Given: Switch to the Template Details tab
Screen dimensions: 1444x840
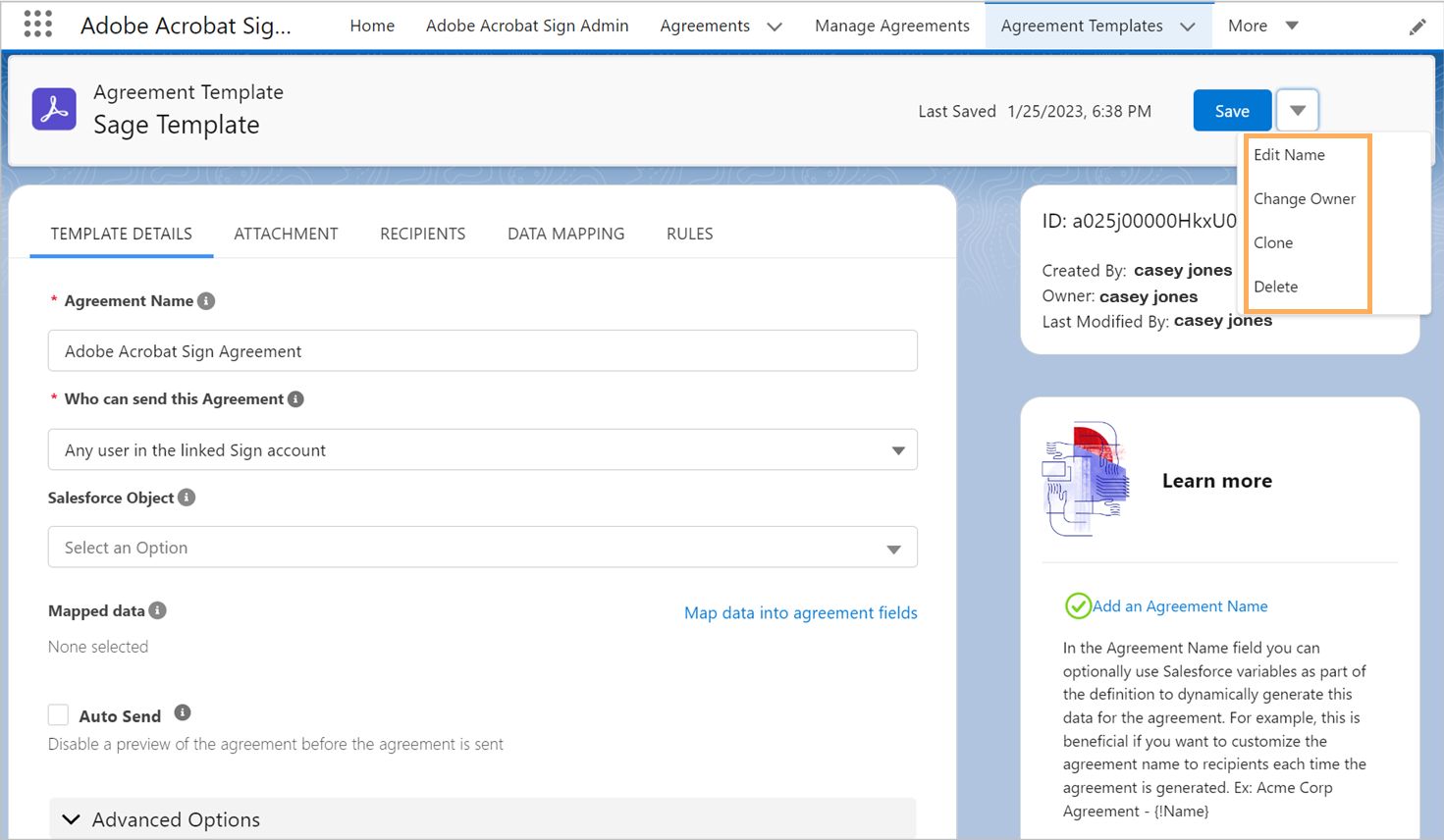Looking at the screenshot, I should pyautogui.click(x=122, y=234).
